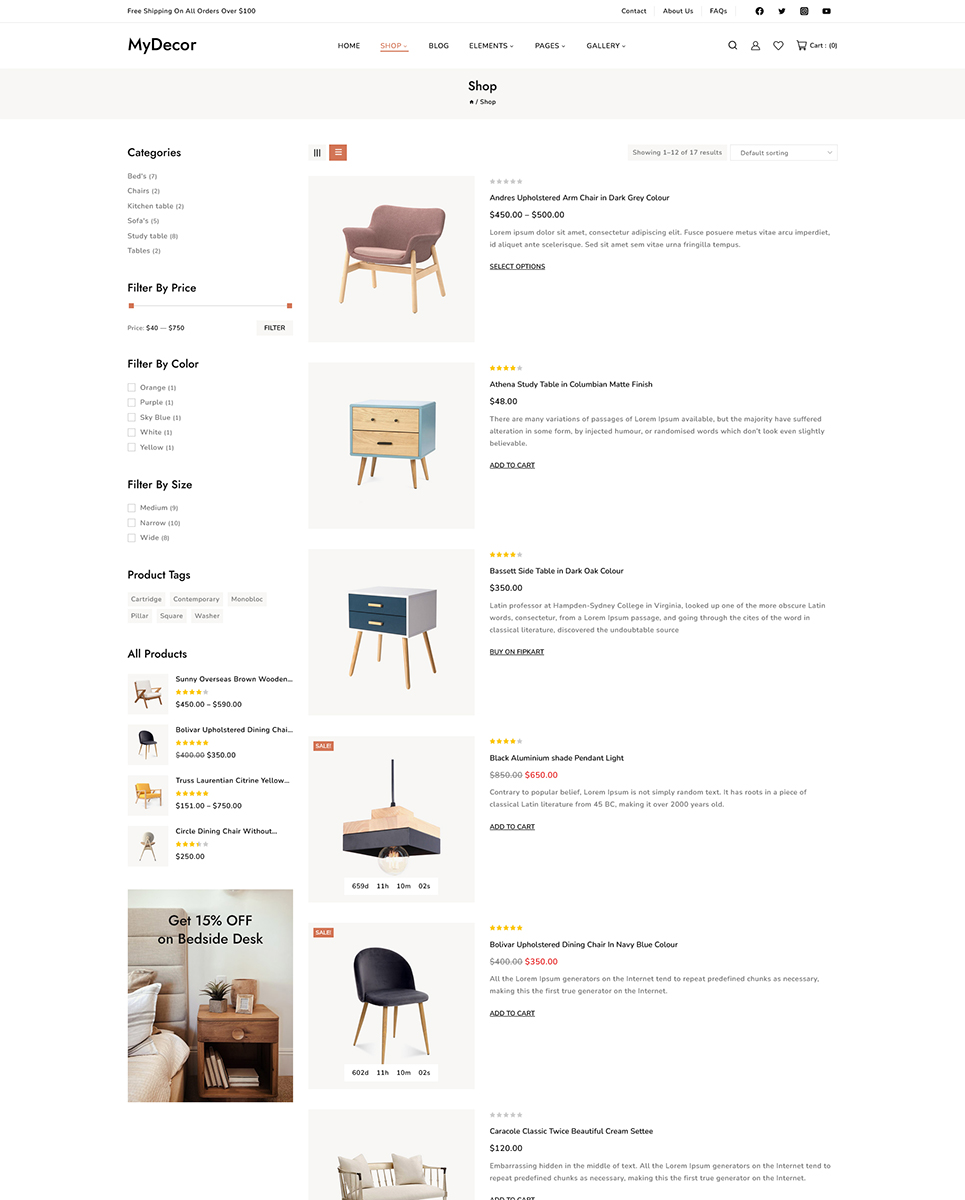Add Athena Study Table to cart
Viewport: 965px width, 1200px height.
pyautogui.click(x=512, y=465)
